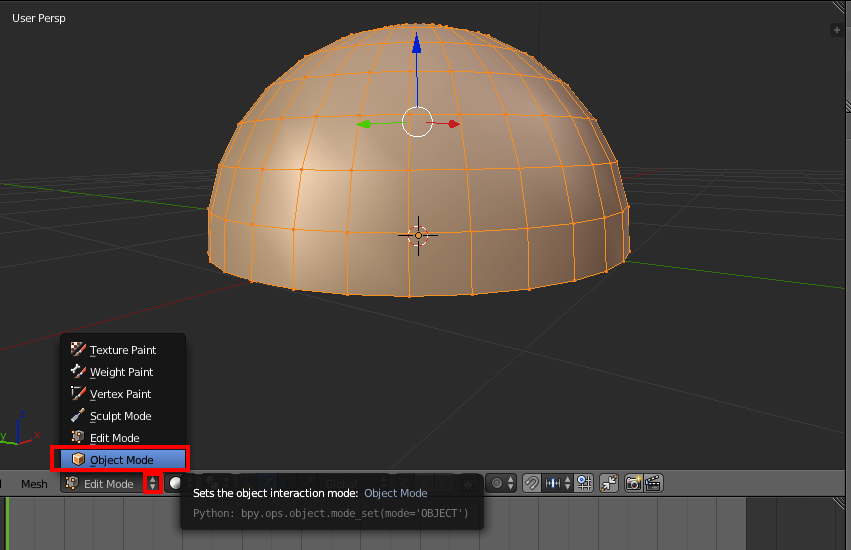851x550 pixels.
Task: Click the Weight Paint brush icon
Action: [x=78, y=371]
